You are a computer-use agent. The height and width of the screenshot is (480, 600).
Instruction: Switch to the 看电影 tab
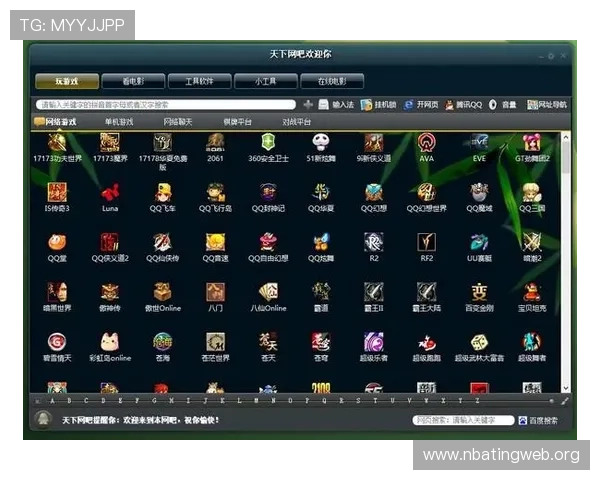133,81
